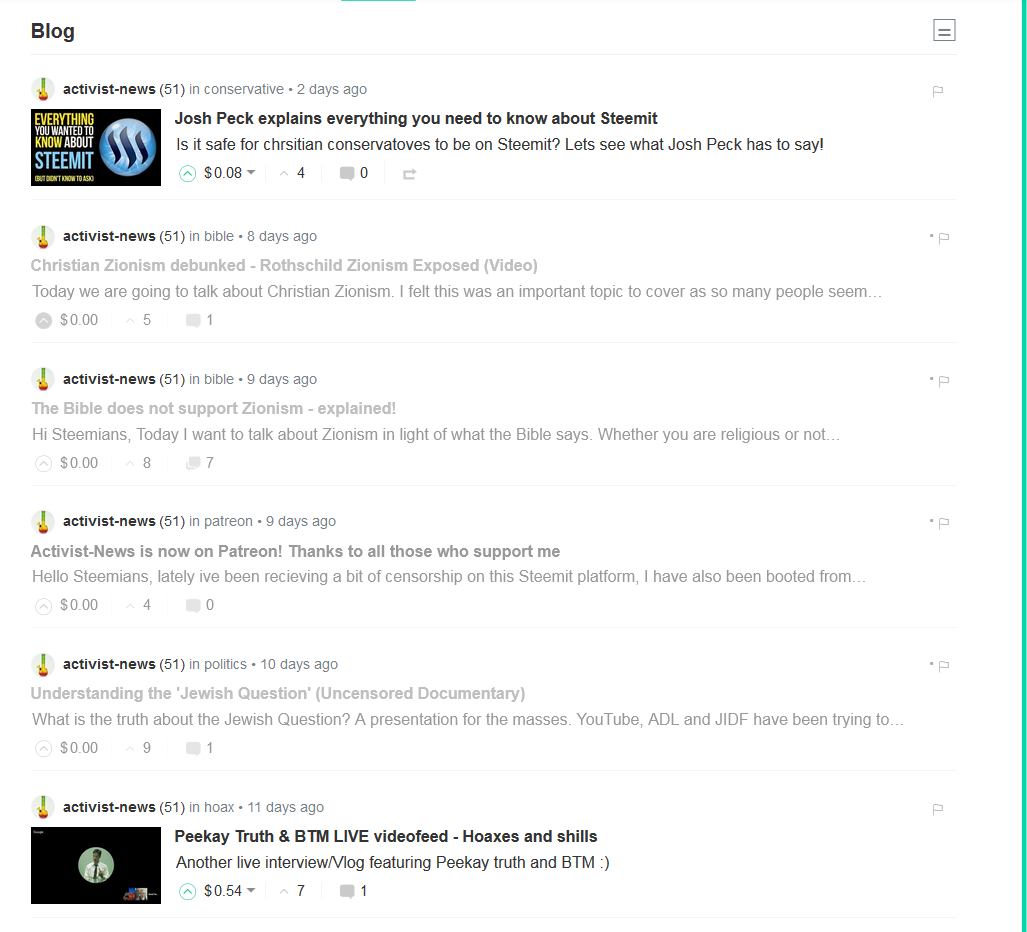Screen dimensions: 1027x932
Task: Flag the Peekay Truth & BTM post
Action: pos(937,809)
